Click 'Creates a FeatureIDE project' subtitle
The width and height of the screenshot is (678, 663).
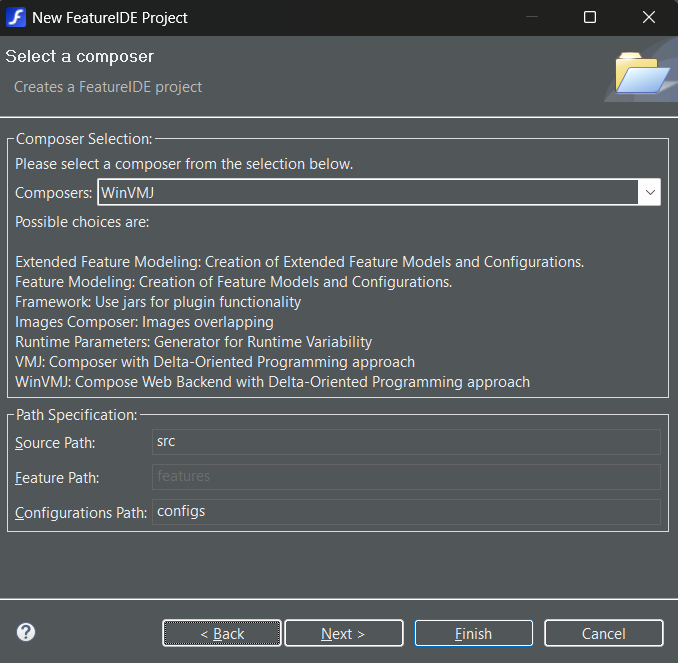[108, 87]
